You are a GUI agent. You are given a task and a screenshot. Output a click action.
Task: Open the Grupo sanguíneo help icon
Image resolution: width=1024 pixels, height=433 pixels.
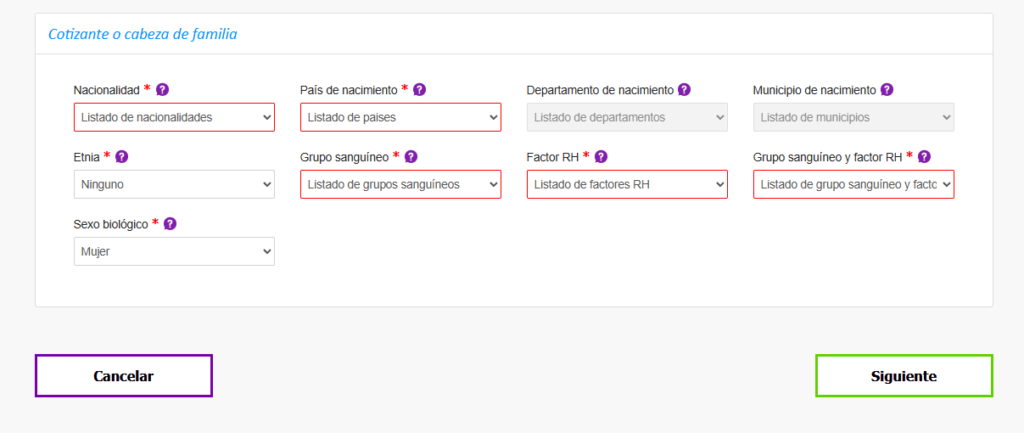411,157
